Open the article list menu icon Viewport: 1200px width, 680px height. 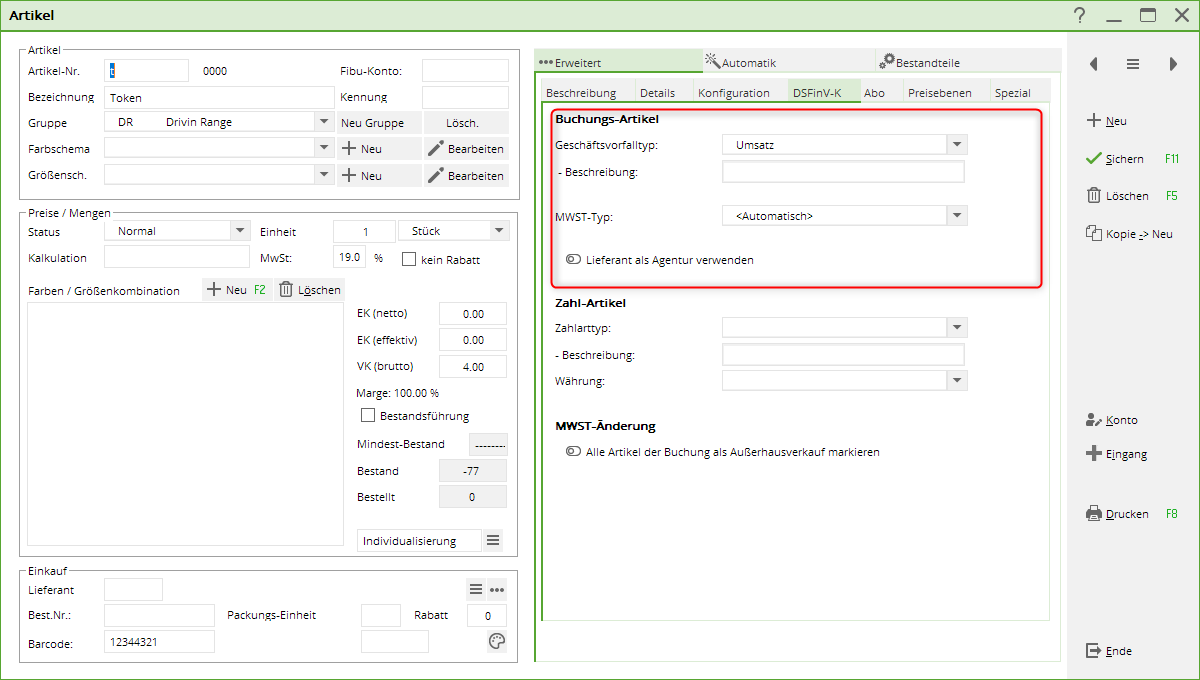tap(1133, 64)
